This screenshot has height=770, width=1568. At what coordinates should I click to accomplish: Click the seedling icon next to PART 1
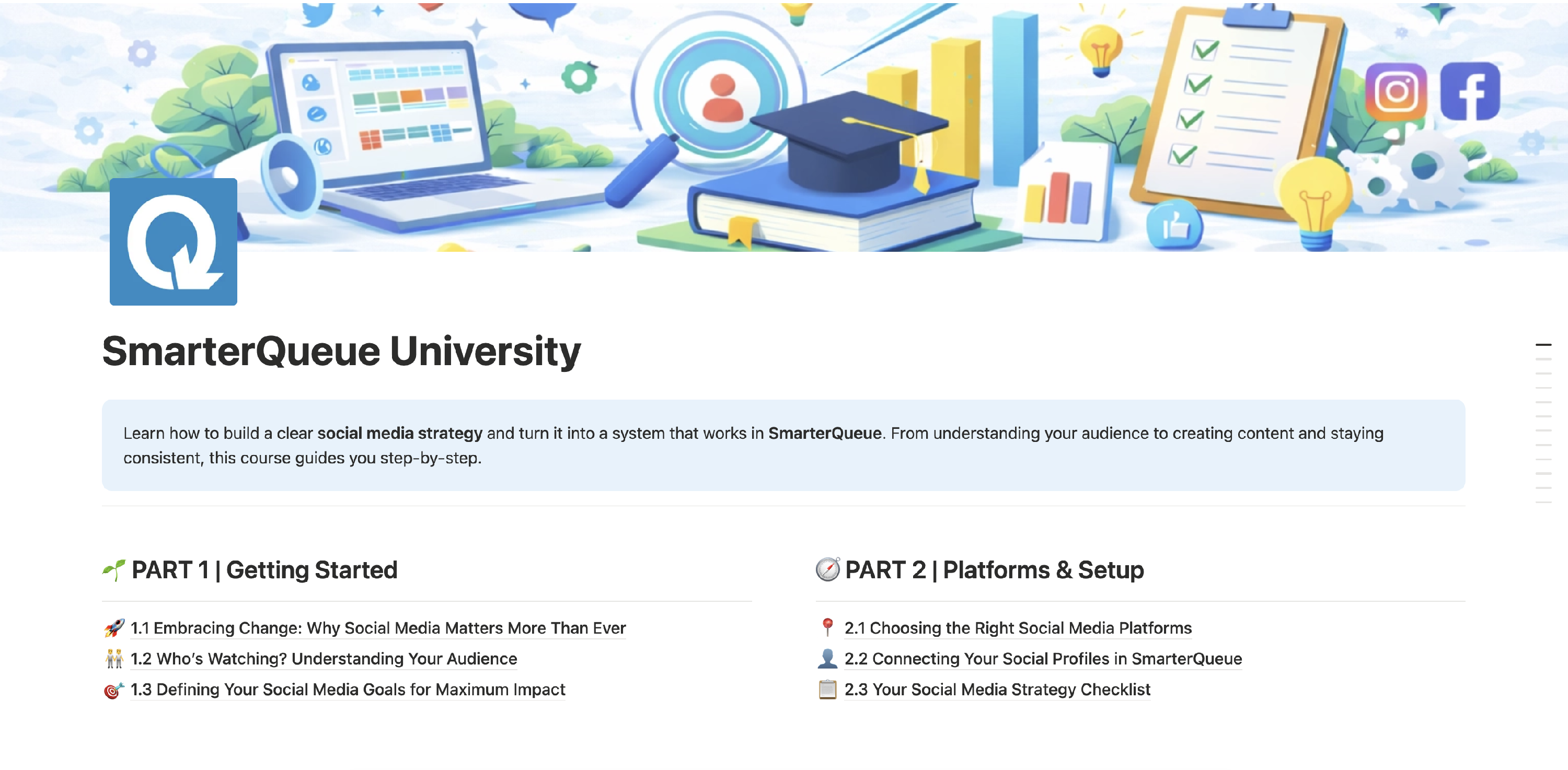pos(114,570)
